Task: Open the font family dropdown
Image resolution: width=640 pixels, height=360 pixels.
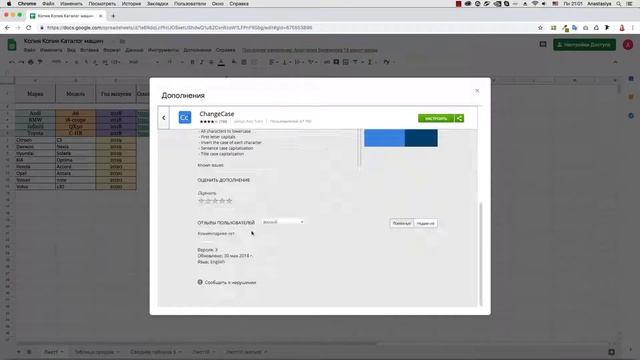Action: (x=144, y=62)
